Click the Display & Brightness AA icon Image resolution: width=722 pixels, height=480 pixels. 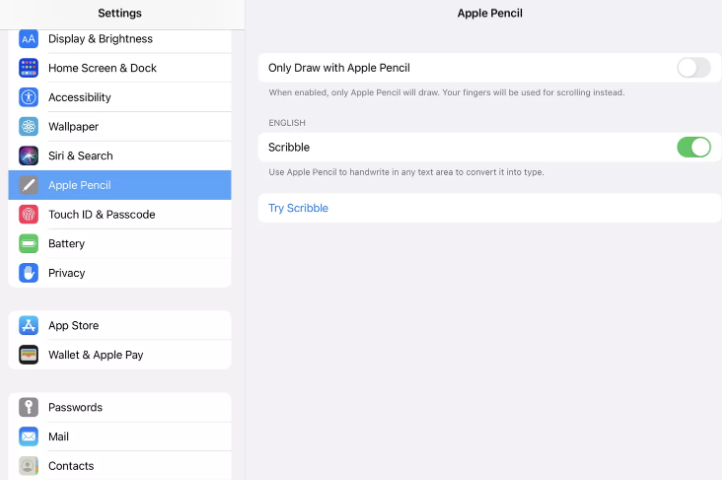[x=29, y=39]
